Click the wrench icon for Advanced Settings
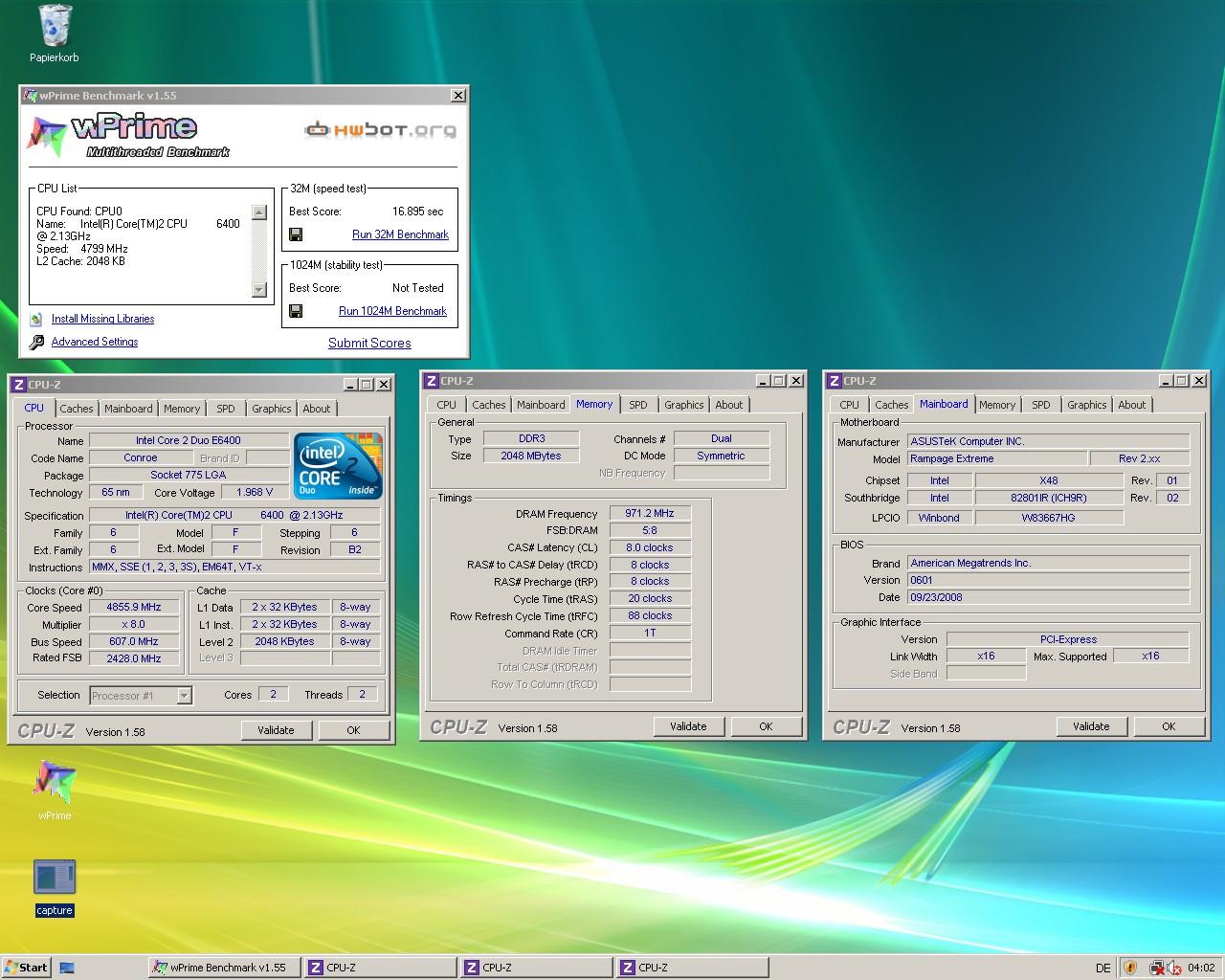The height and width of the screenshot is (980, 1225). coord(36,342)
